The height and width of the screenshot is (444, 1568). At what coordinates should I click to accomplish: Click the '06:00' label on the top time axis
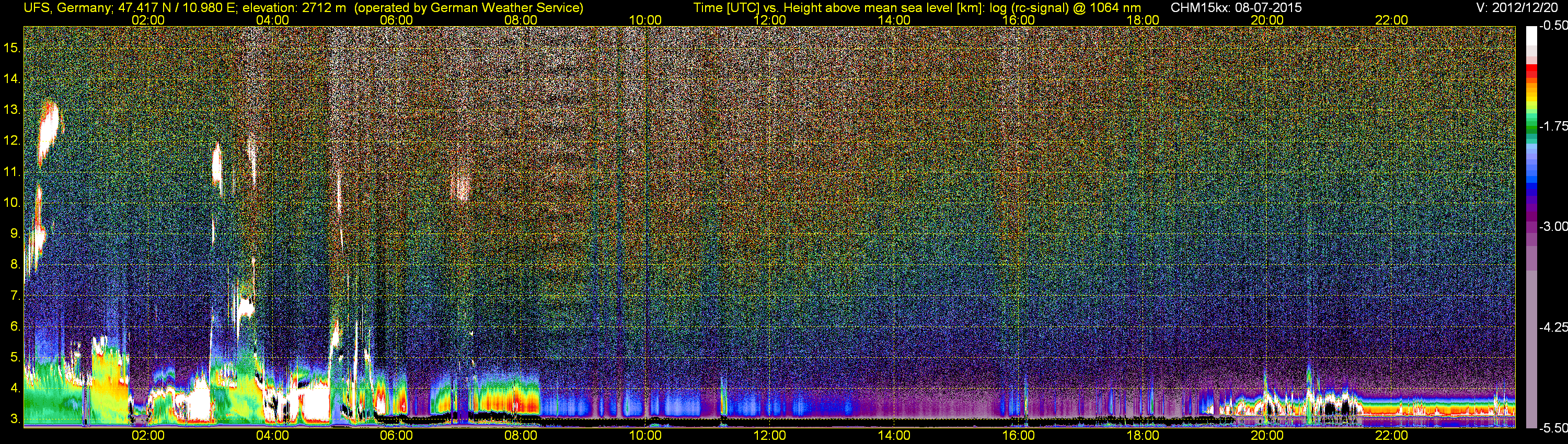pos(396,20)
